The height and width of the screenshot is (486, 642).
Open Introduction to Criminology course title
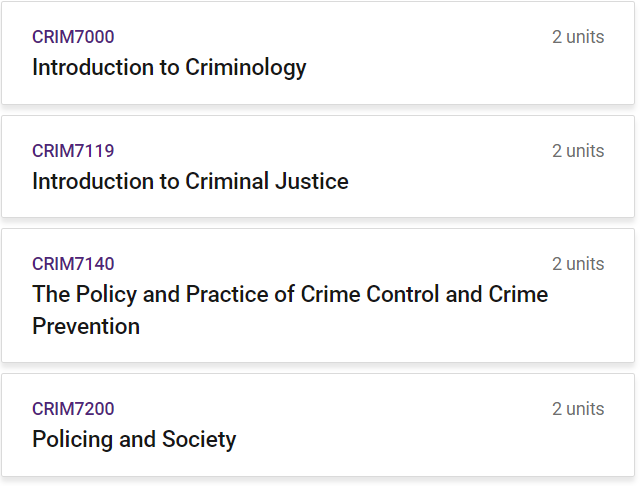coord(169,67)
